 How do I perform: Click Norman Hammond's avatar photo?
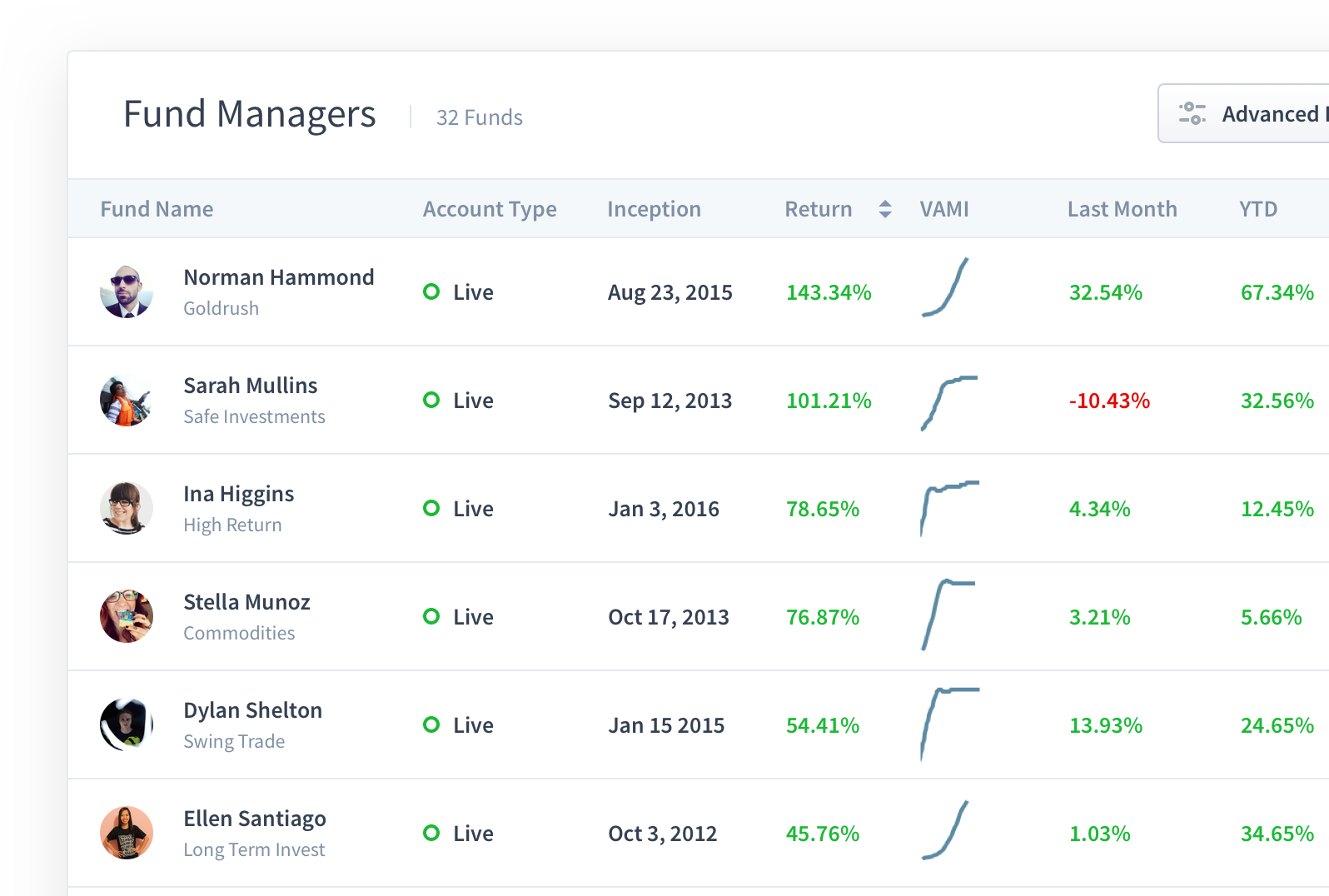click(x=127, y=292)
